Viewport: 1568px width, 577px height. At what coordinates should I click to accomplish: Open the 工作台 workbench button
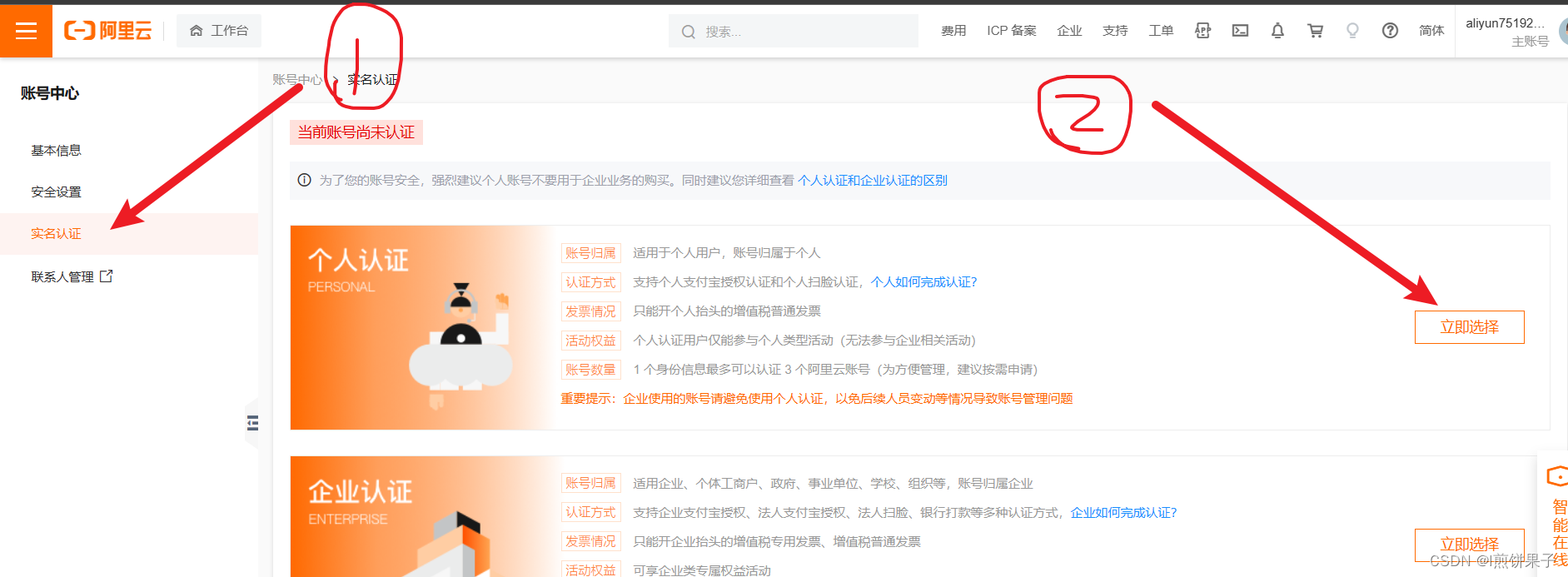tap(219, 31)
